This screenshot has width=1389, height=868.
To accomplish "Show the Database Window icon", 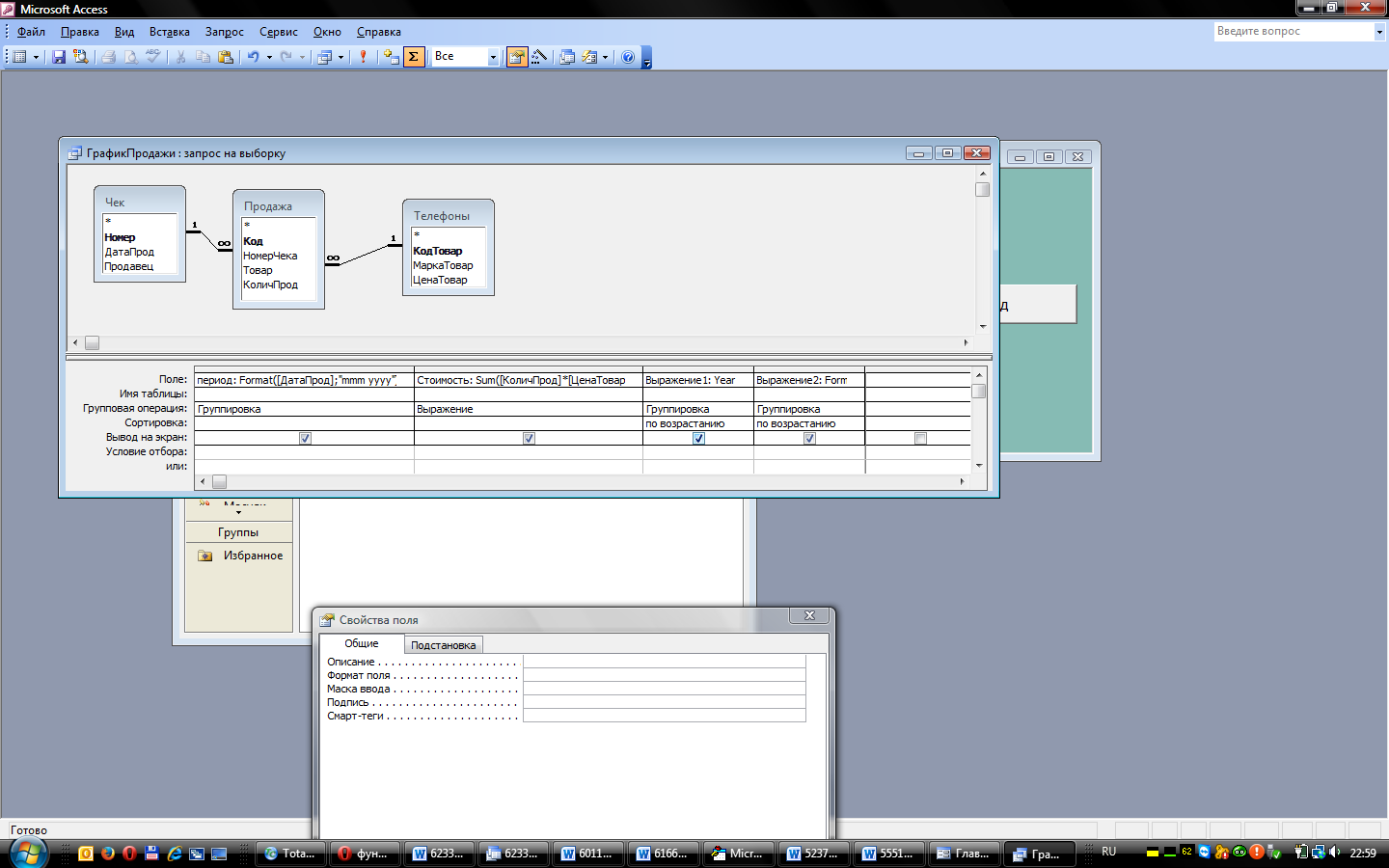I will (x=567, y=57).
